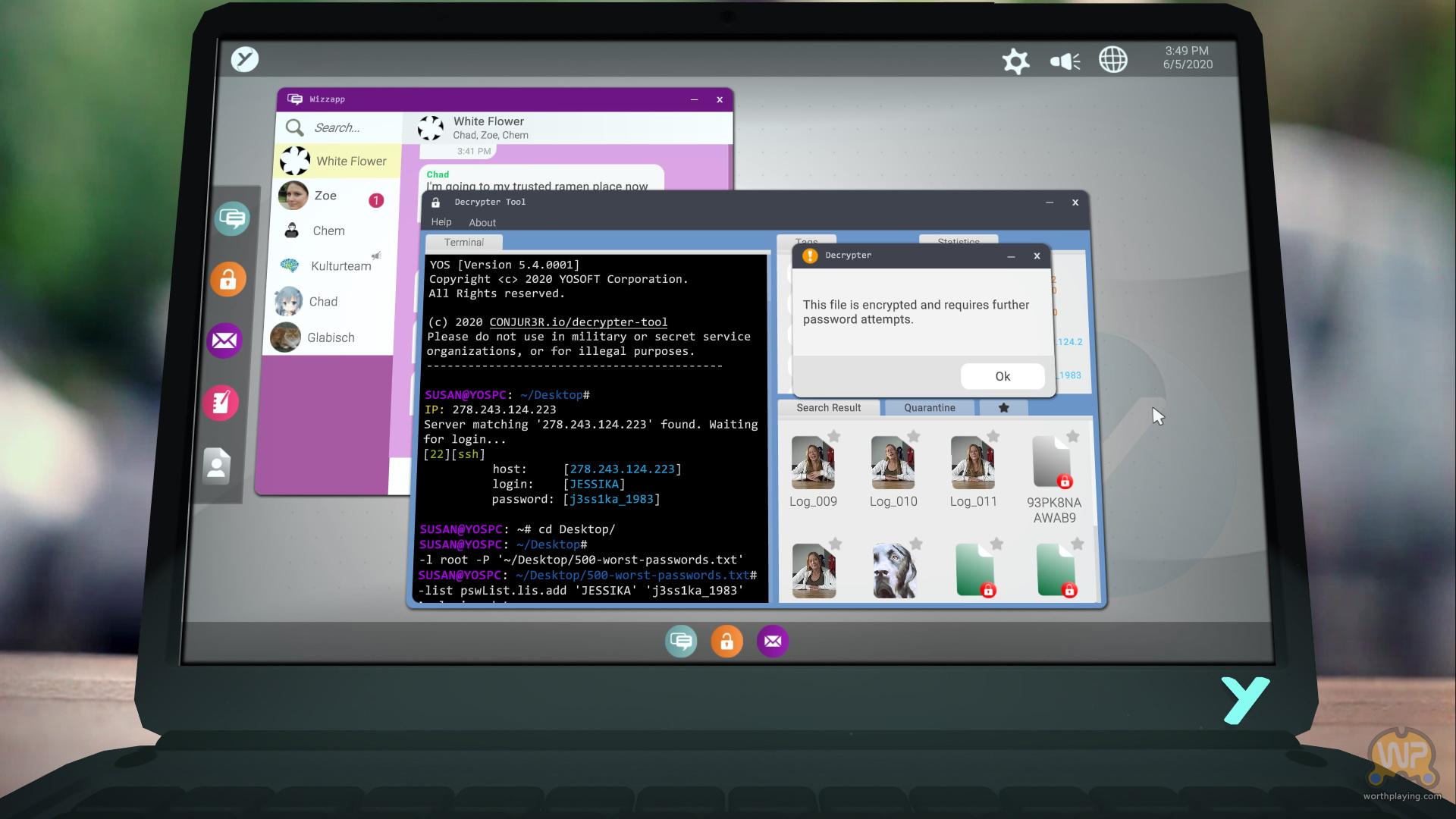
Task: Click the chat icon in the bottom taskbar
Action: click(681, 642)
